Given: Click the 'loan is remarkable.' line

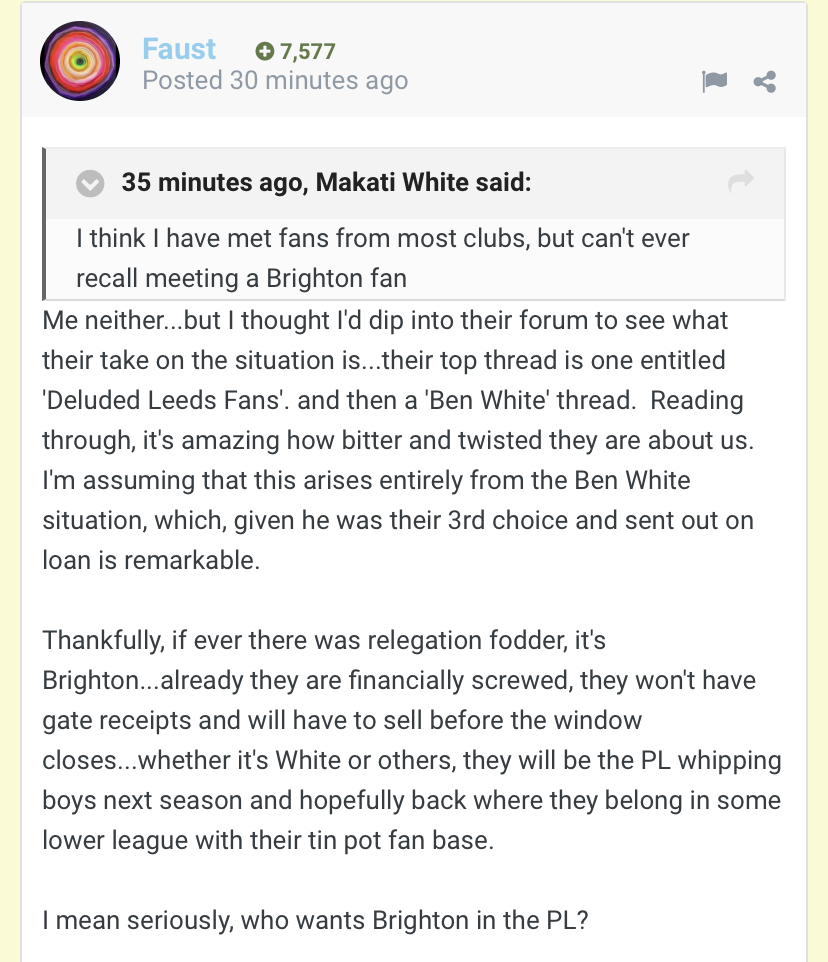Looking at the screenshot, I should point(151,560).
